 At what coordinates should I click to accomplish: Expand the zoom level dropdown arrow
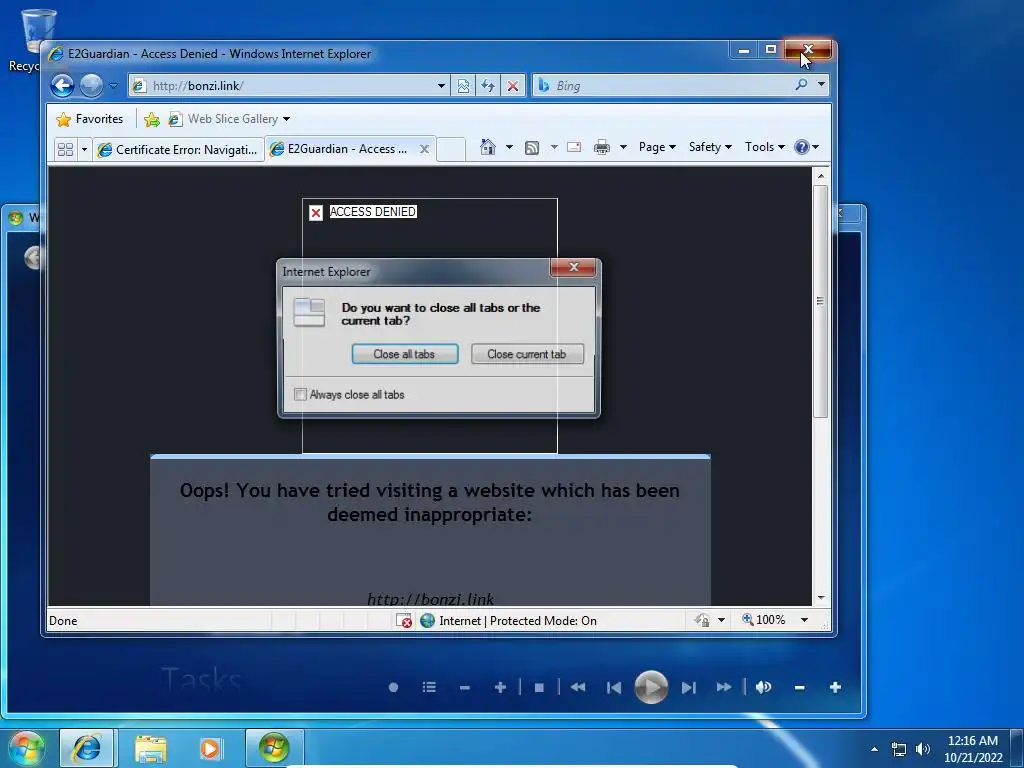click(x=805, y=620)
